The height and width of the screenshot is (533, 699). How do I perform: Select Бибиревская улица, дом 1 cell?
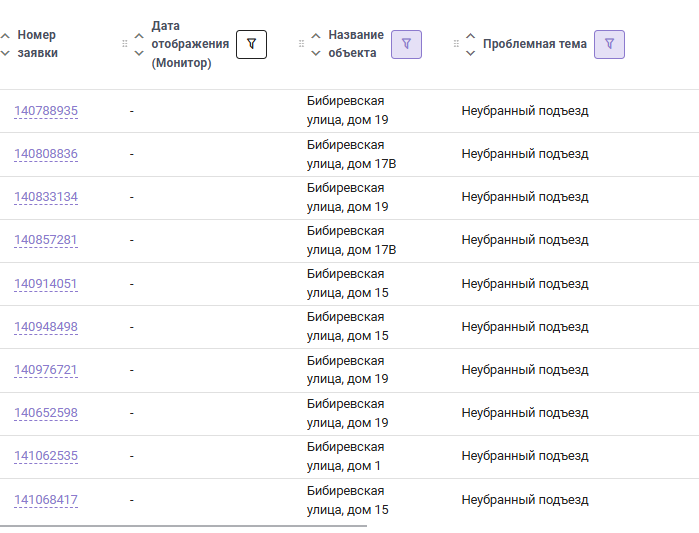345,456
